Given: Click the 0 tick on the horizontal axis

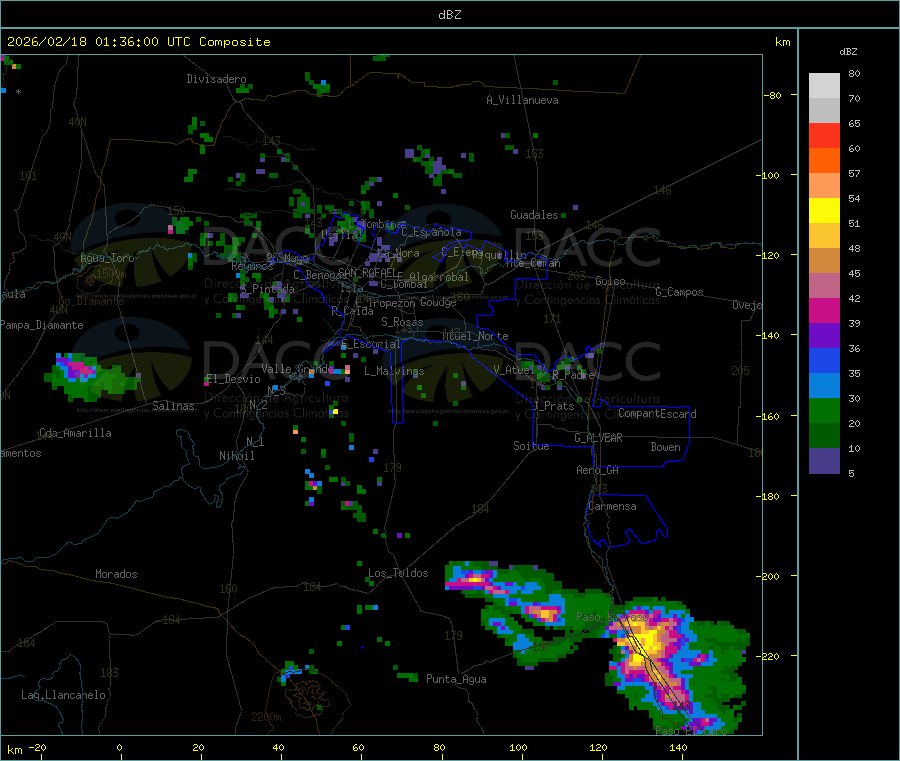Looking at the screenshot, I should [x=119, y=747].
